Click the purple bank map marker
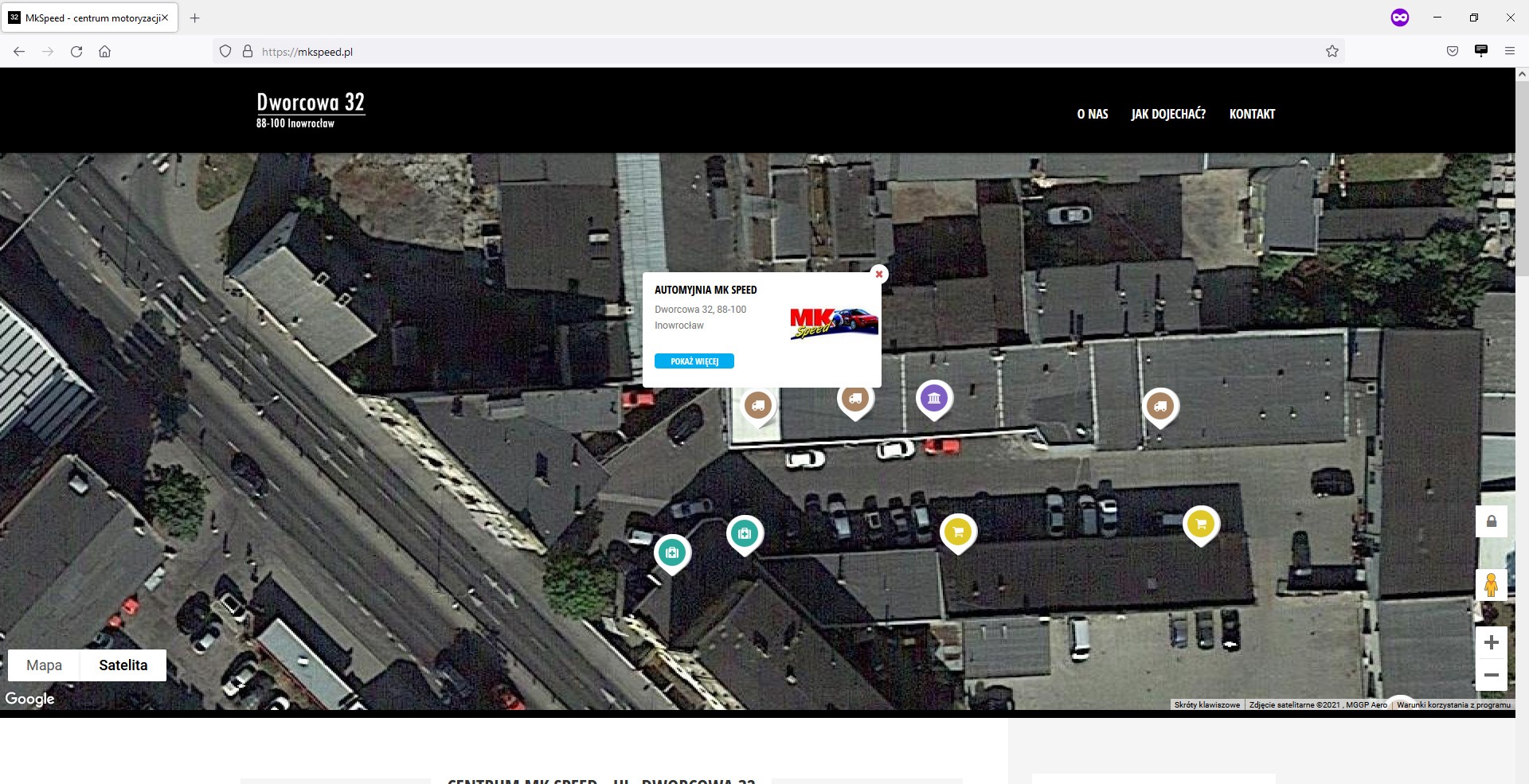Screen dimensions: 1529x784 click(934, 399)
